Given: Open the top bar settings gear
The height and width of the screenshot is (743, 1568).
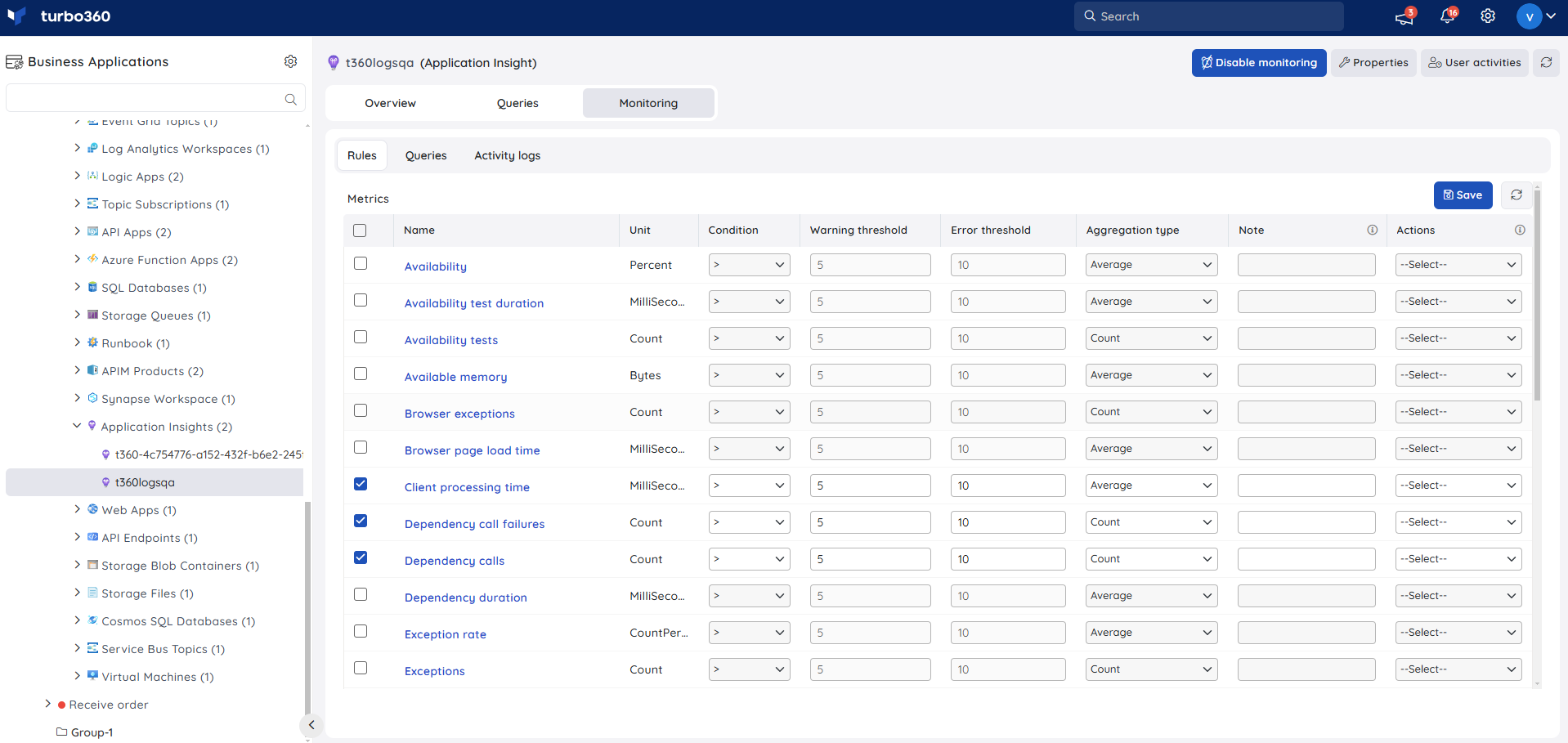Looking at the screenshot, I should point(1488,16).
